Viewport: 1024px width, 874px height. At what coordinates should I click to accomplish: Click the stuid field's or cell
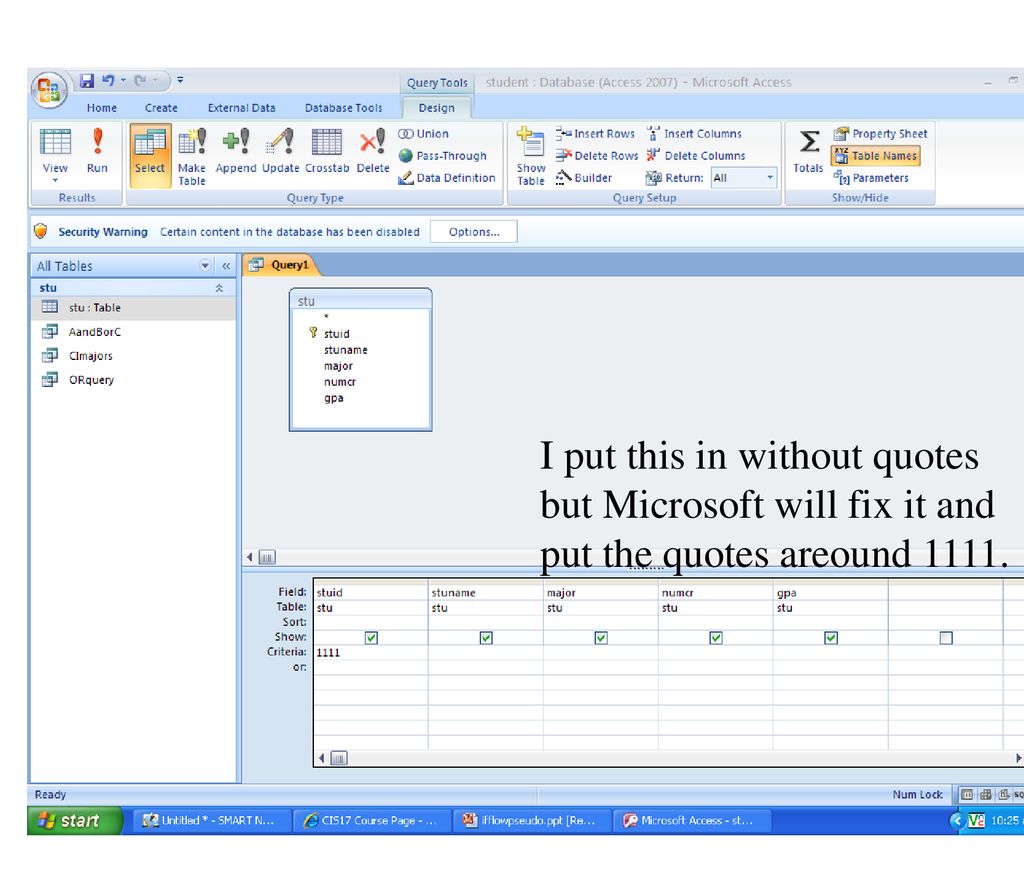point(370,668)
